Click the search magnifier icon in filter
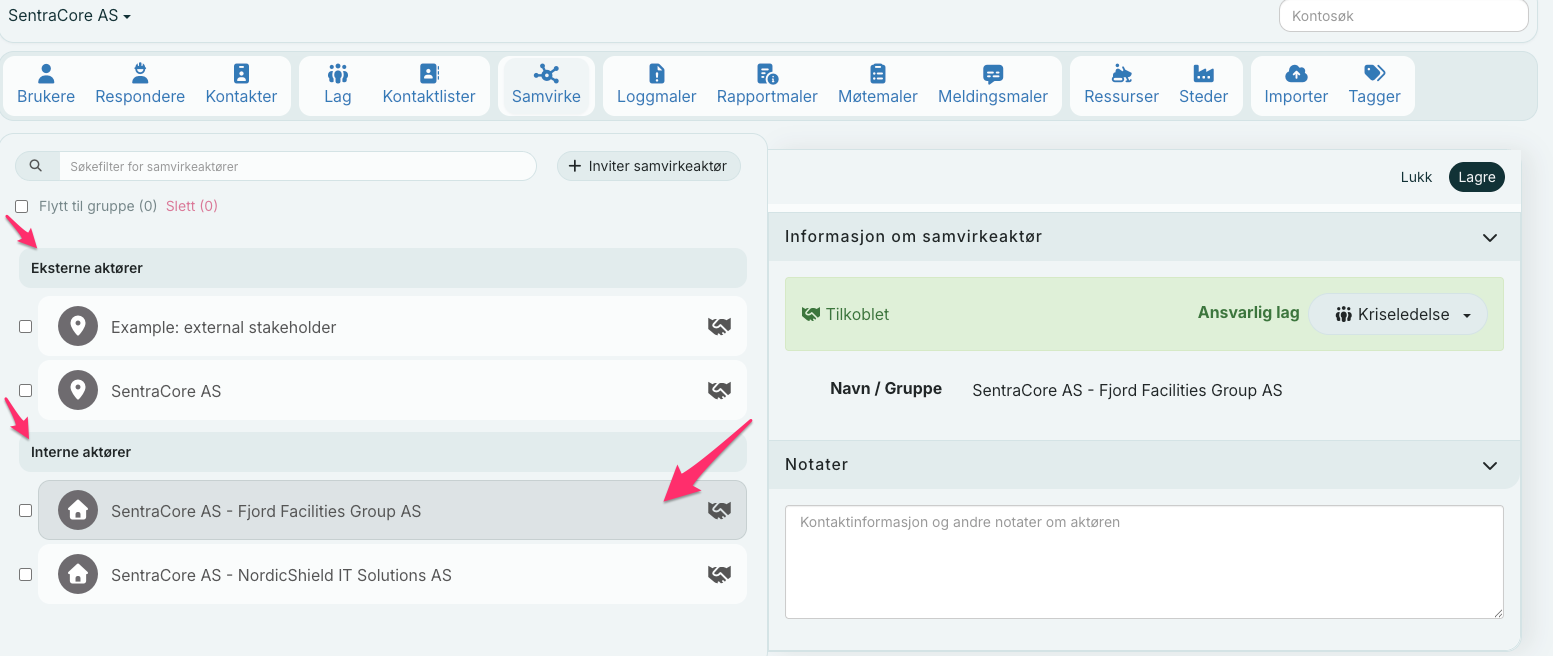Image resolution: width=1553 pixels, height=656 pixels. point(36,166)
